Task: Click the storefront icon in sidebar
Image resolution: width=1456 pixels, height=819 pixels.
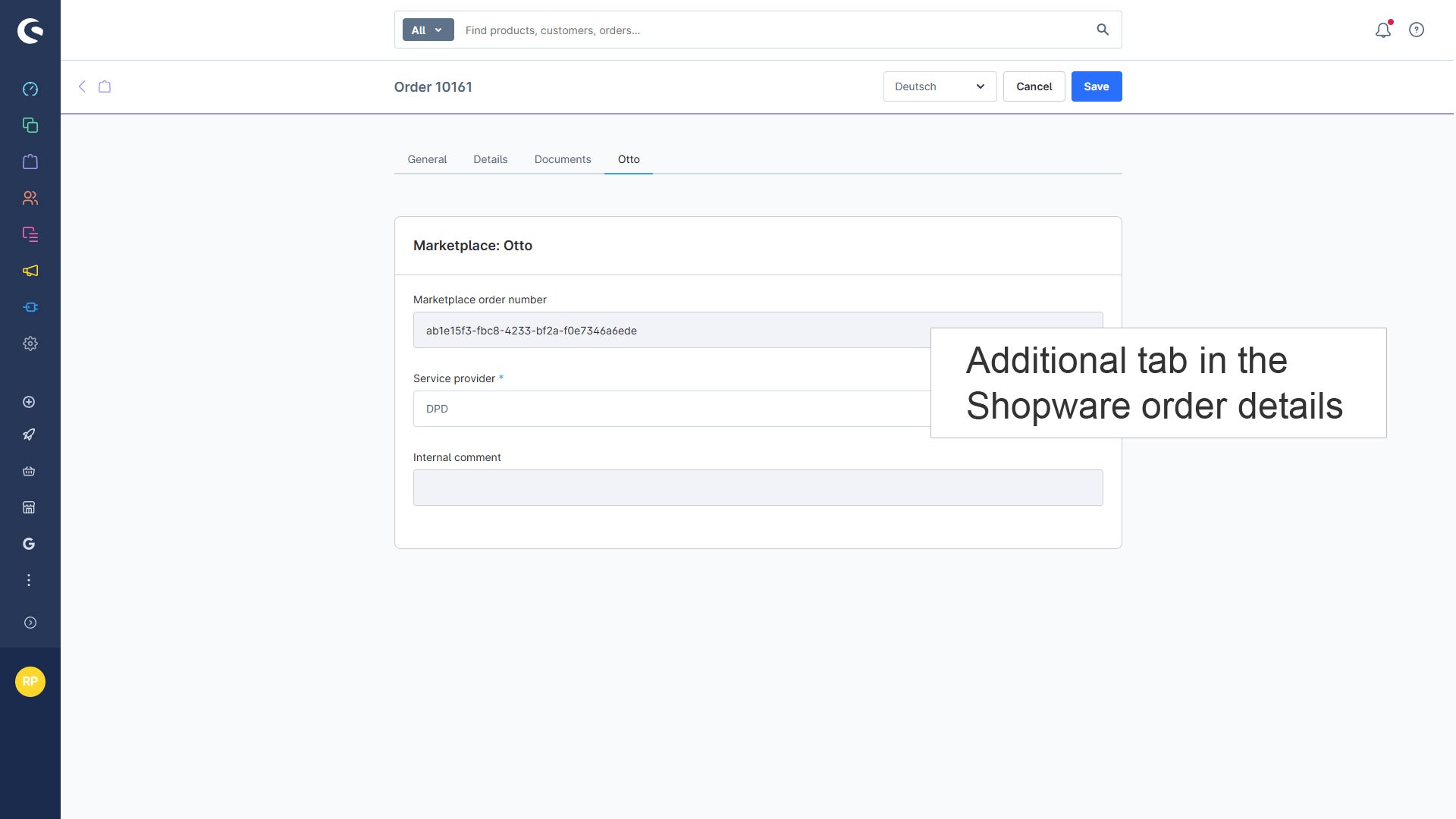Action: click(x=29, y=507)
